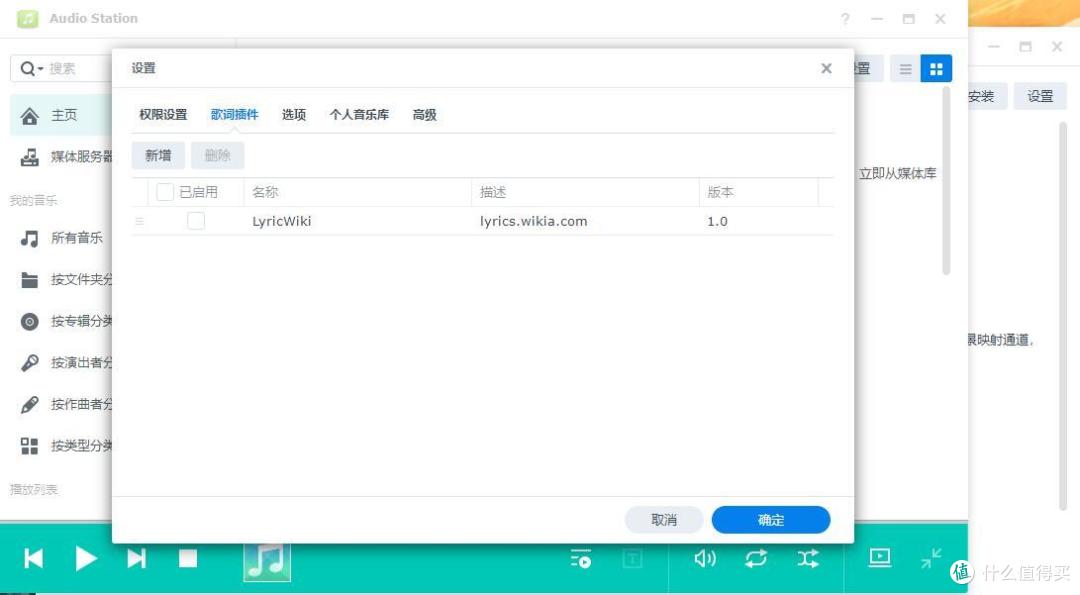1080x595 pixels.
Task: Select By Album (按专辑分类) in the sidebar
Action: click(62, 322)
